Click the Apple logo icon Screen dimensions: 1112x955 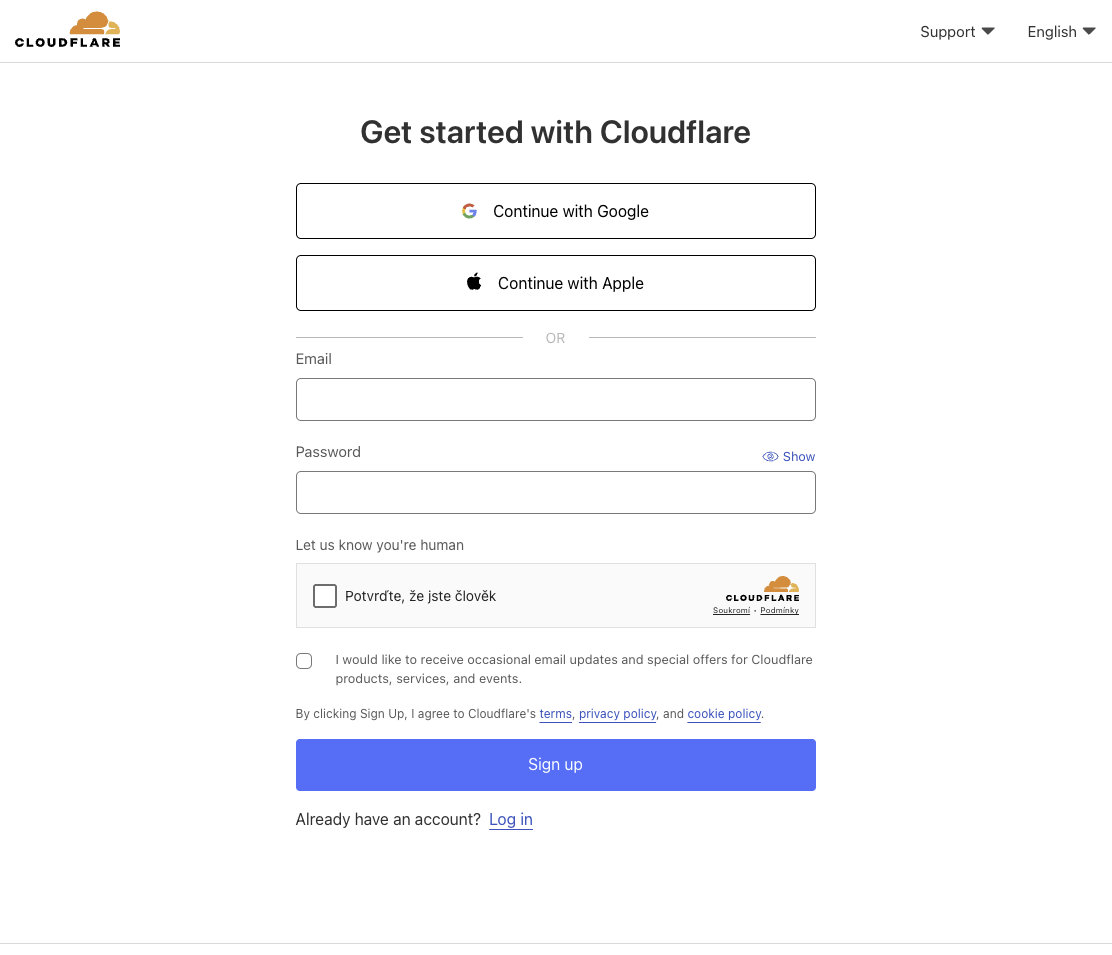click(x=474, y=282)
